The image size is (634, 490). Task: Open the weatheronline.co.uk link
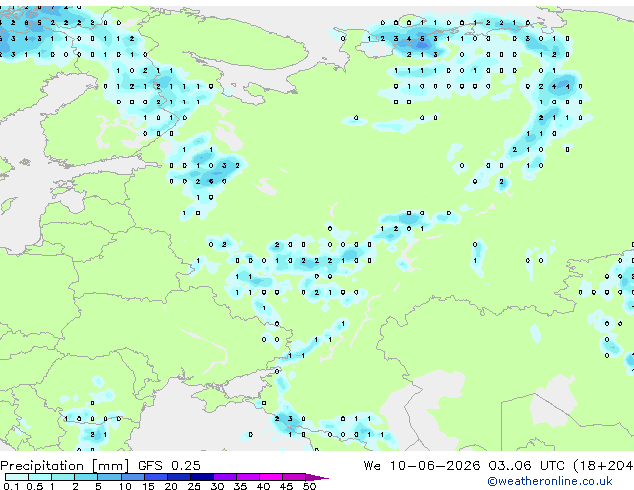pos(550,481)
